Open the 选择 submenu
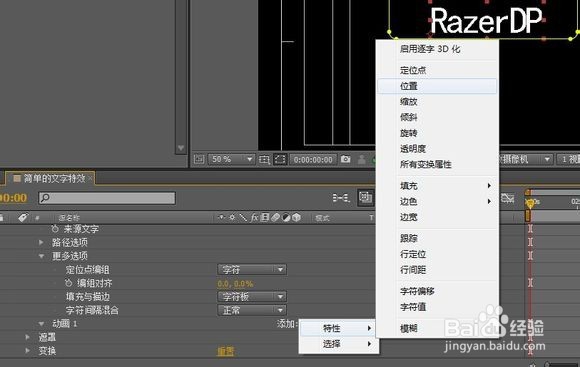Viewport: 580px width, 367px height. pos(338,344)
